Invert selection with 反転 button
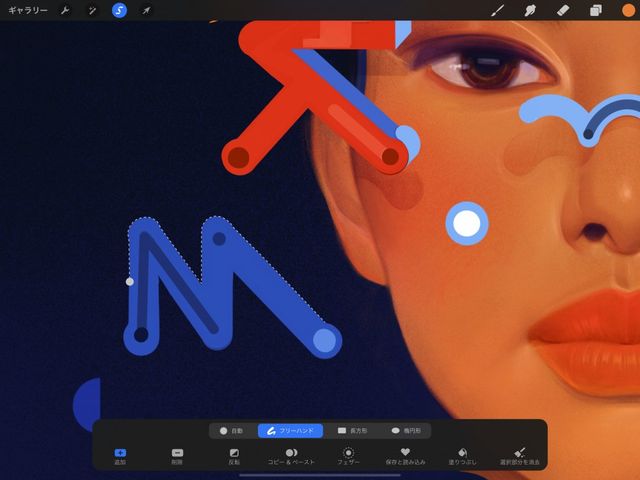 [234, 456]
